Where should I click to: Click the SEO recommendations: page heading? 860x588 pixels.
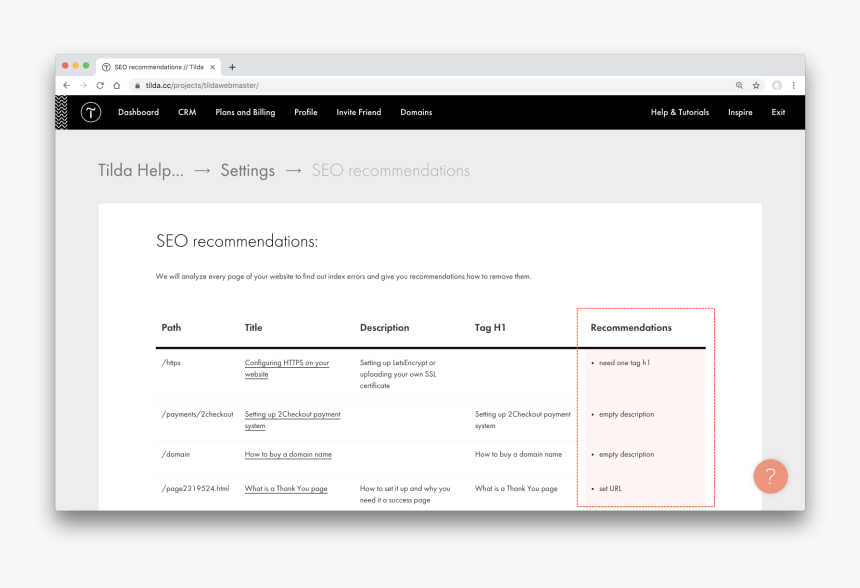click(x=237, y=241)
